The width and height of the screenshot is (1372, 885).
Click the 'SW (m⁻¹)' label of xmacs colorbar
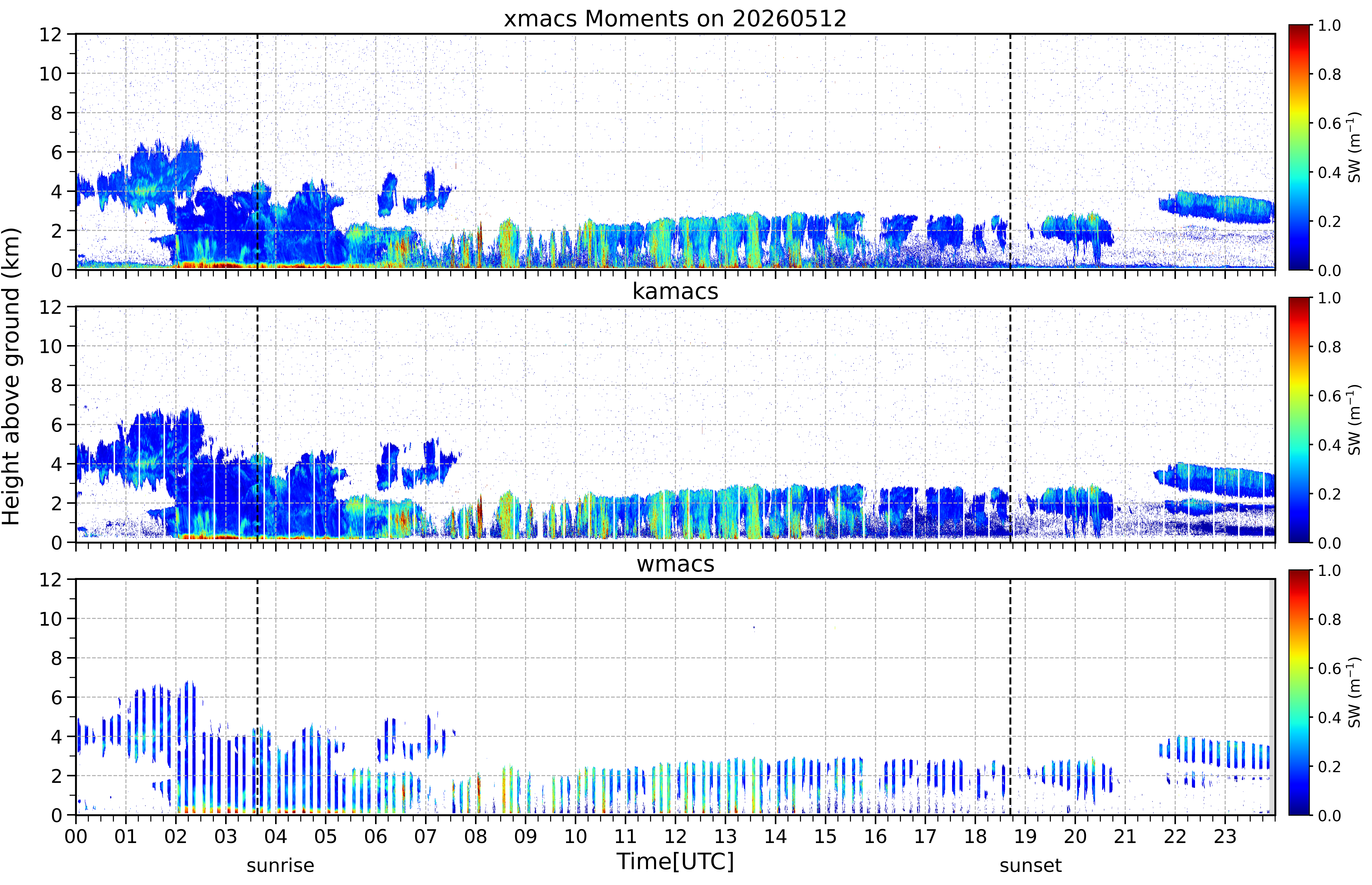[x=1354, y=147]
